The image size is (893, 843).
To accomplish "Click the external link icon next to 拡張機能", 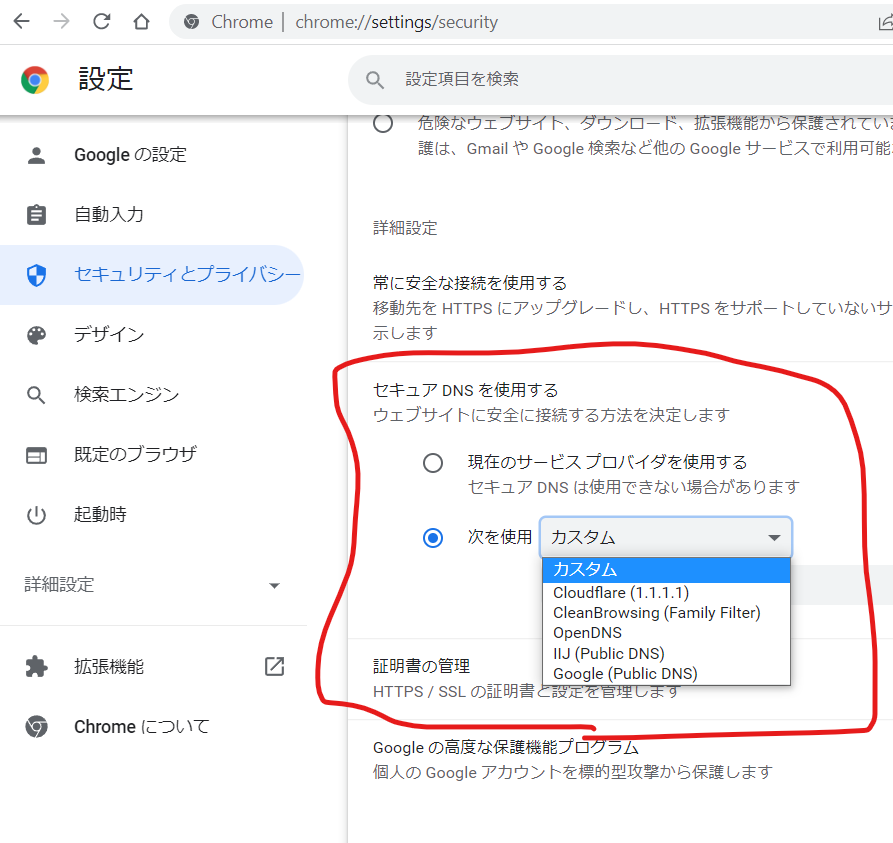I will click(x=275, y=666).
